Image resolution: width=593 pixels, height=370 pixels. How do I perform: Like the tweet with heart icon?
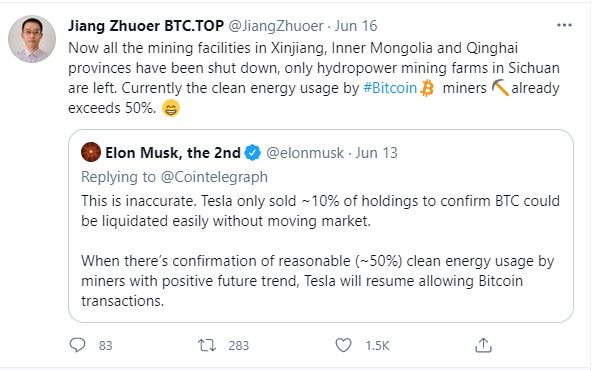click(x=343, y=345)
